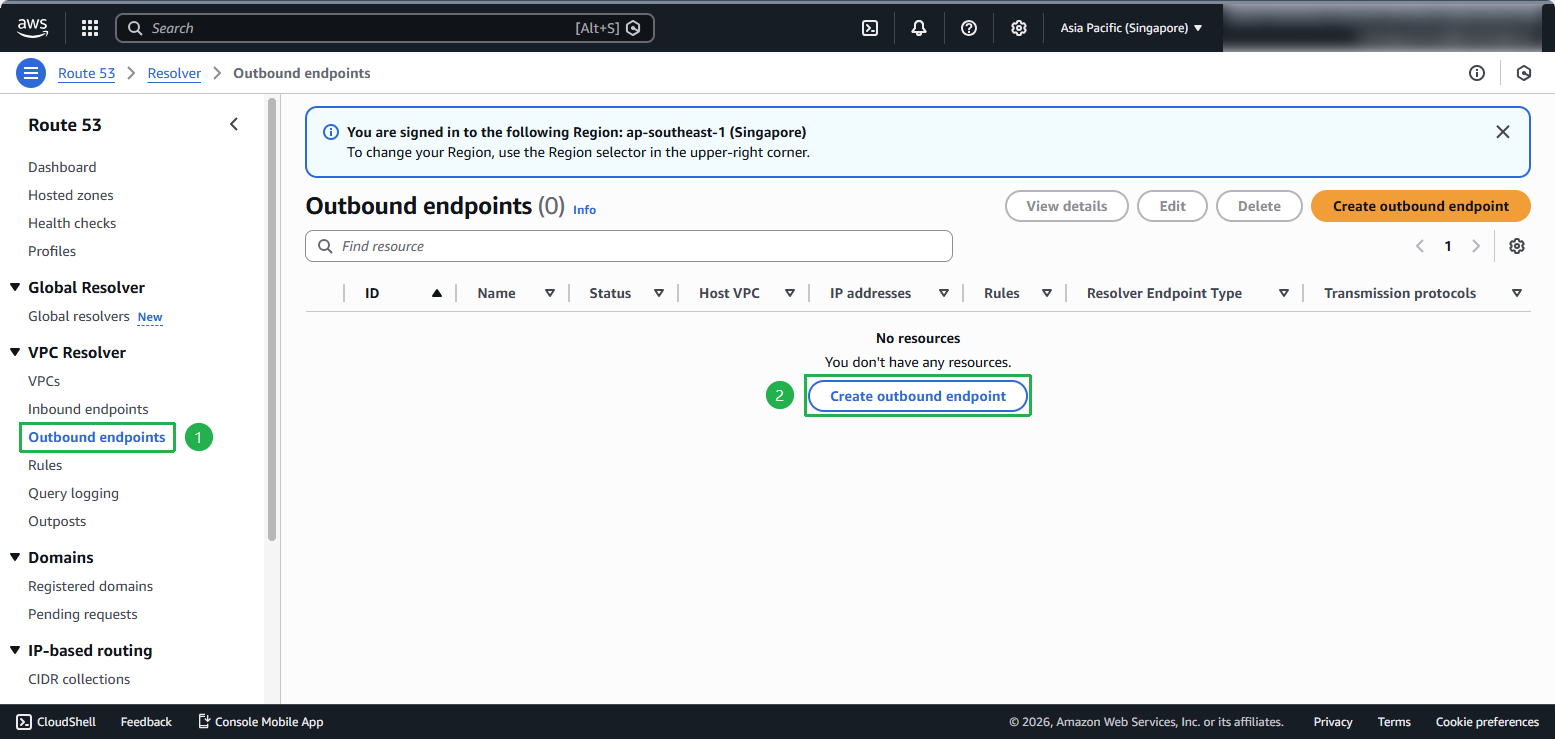The image size is (1555, 739).
Task: Click the Edit button
Action: [1173, 206]
